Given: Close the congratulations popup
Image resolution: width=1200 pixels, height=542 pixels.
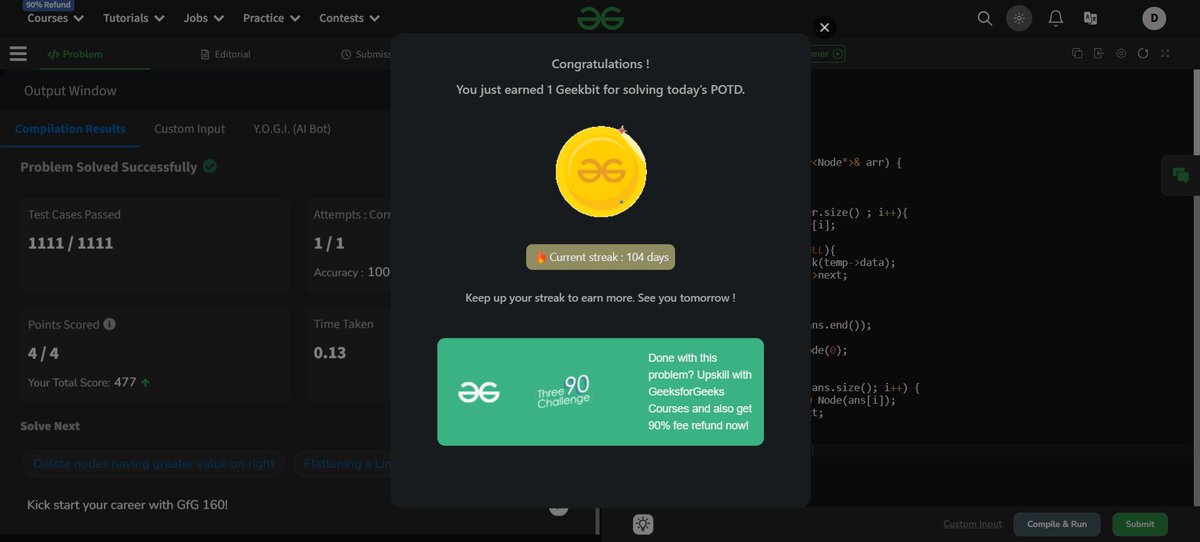Looking at the screenshot, I should pyautogui.click(x=824, y=29).
